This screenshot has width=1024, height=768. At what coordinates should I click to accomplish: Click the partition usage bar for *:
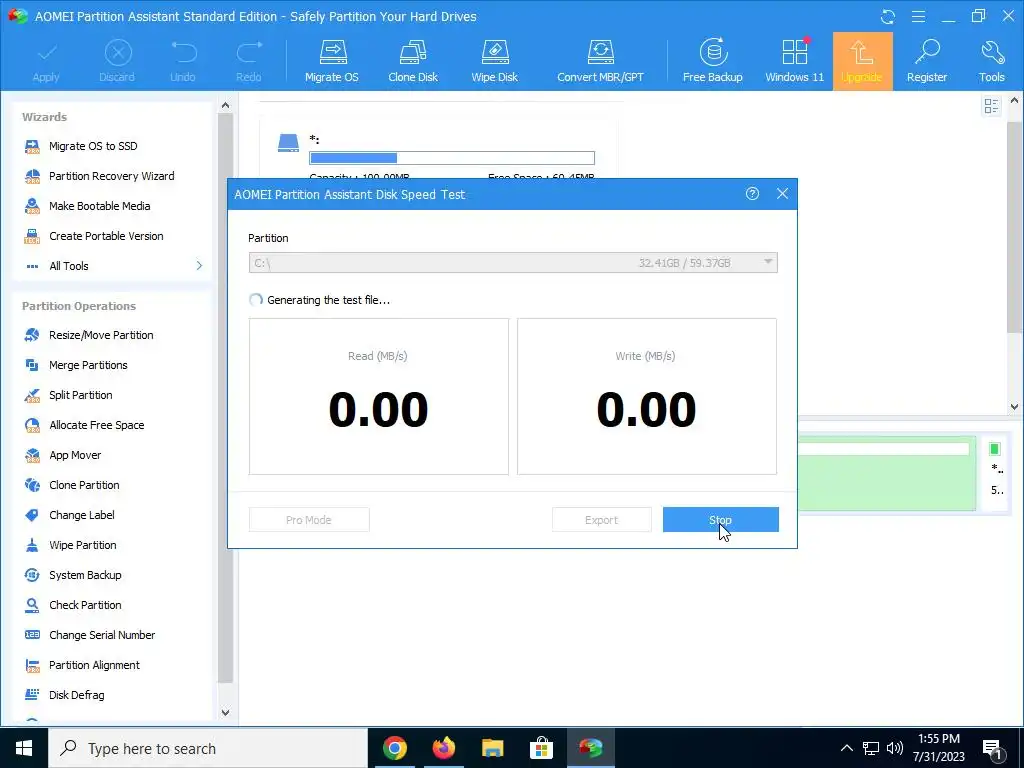click(452, 158)
